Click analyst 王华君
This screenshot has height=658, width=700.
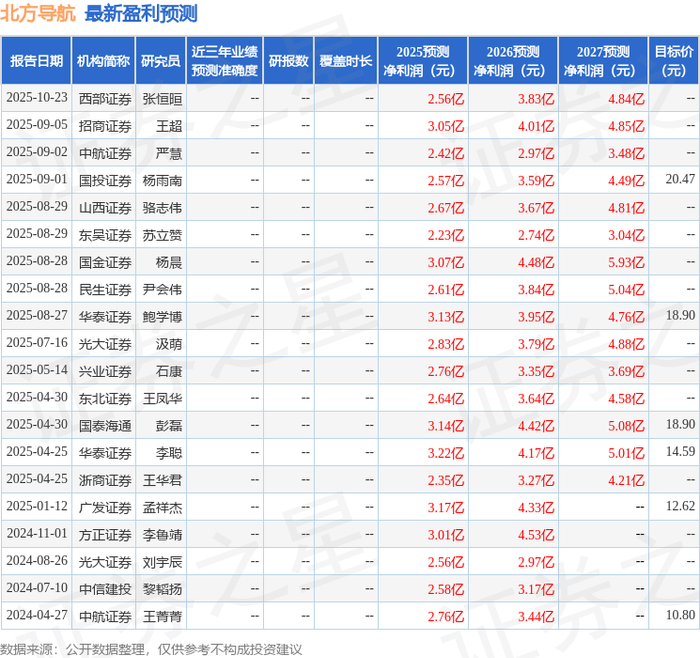point(162,480)
